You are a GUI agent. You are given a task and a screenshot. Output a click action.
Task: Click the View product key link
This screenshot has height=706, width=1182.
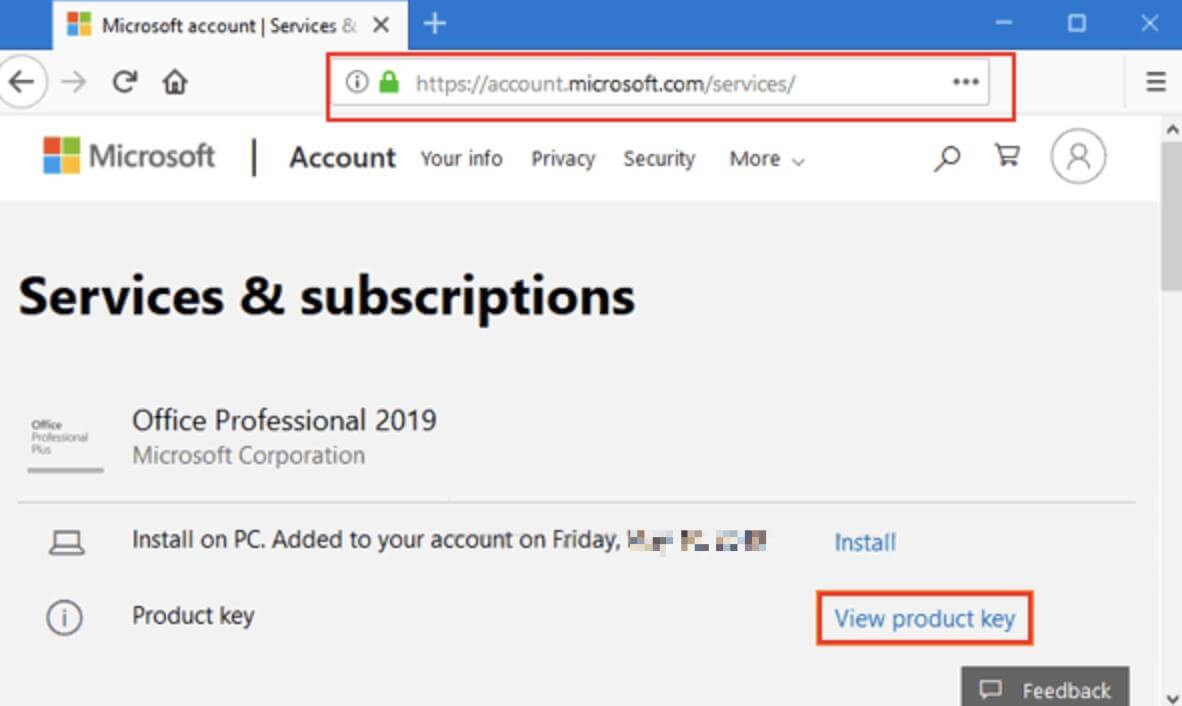(924, 619)
